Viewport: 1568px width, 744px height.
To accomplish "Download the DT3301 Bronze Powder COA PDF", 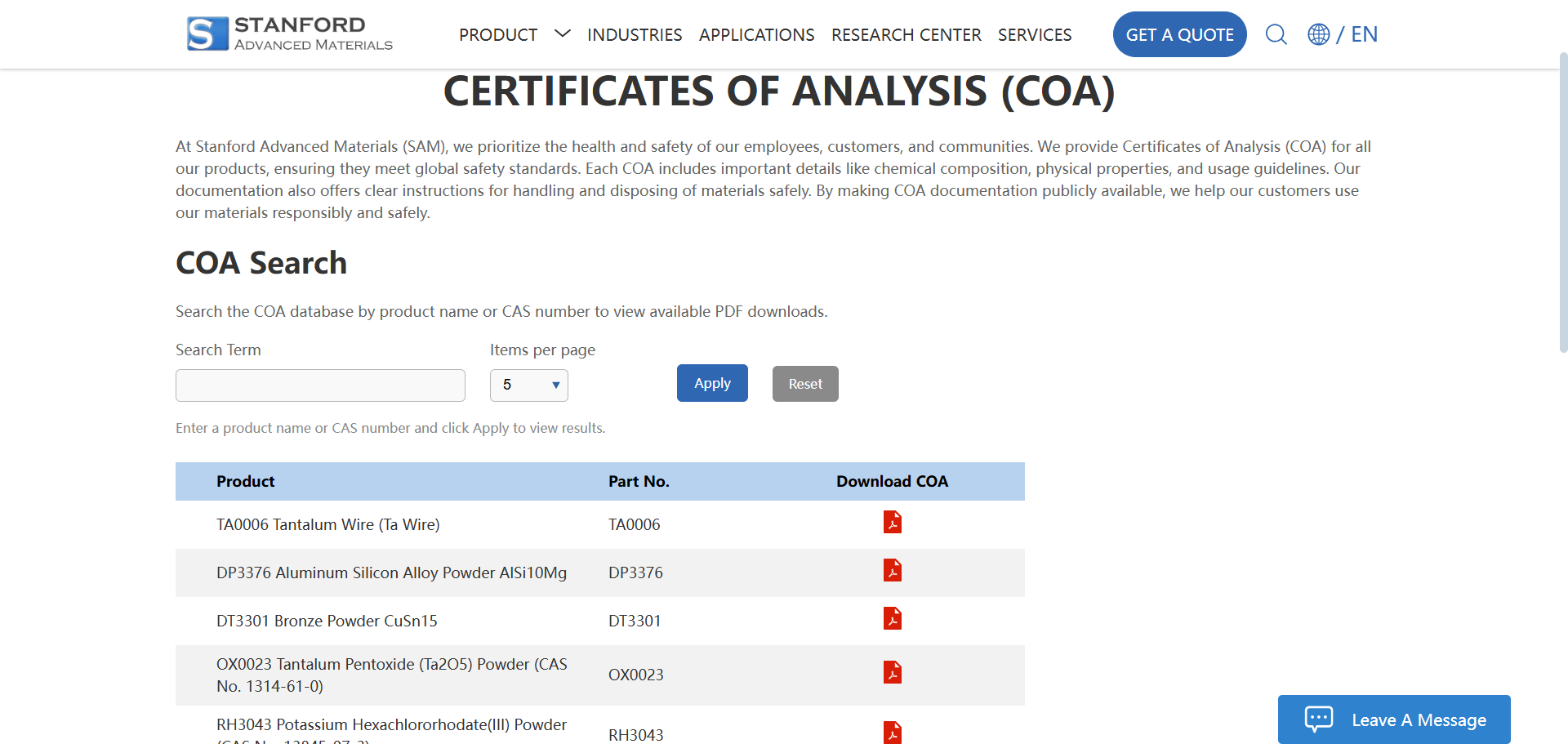I will pos(892,619).
